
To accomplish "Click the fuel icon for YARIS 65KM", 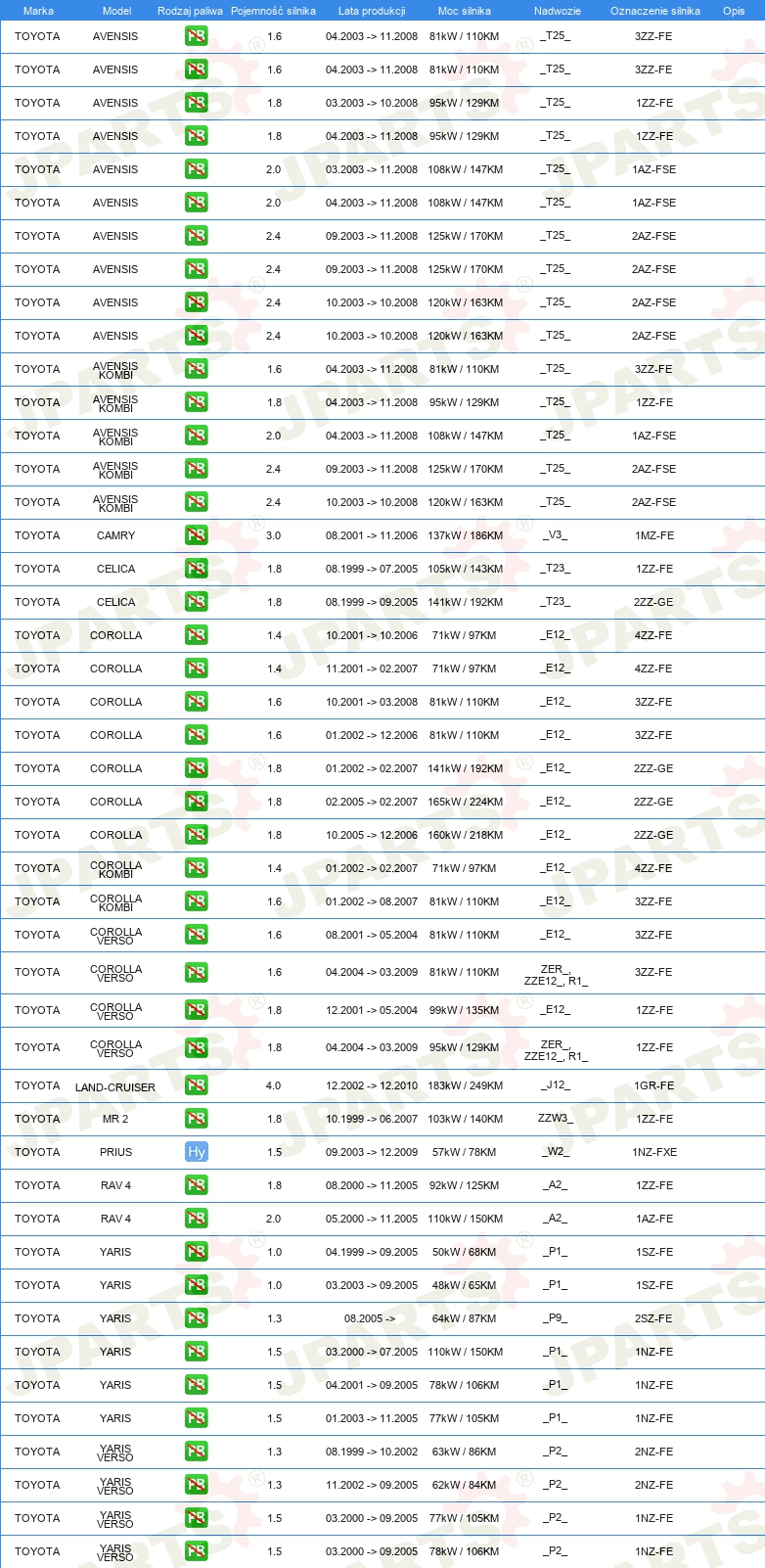I will (x=197, y=1285).
